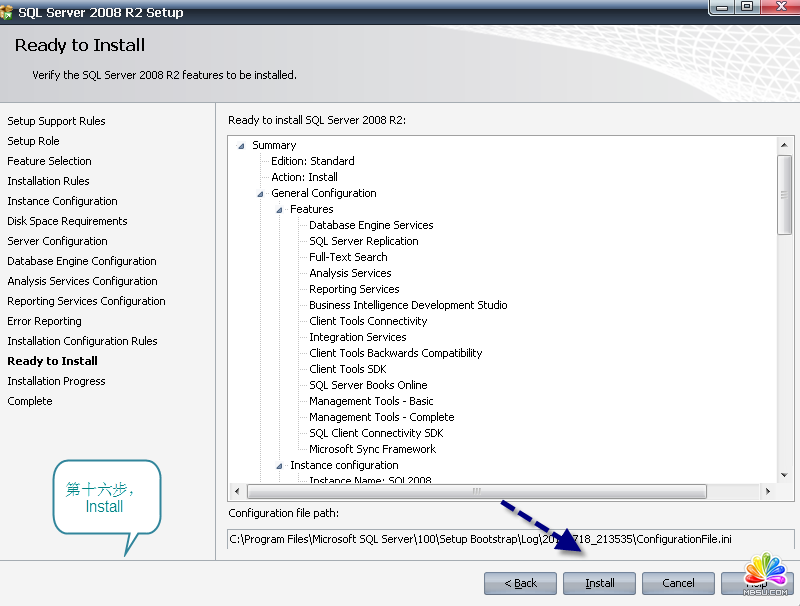Click horizontal scrollbar right arrow
The height and width of the screenshot is (606, 800).
pyautogui.click(x=766, y=492)
